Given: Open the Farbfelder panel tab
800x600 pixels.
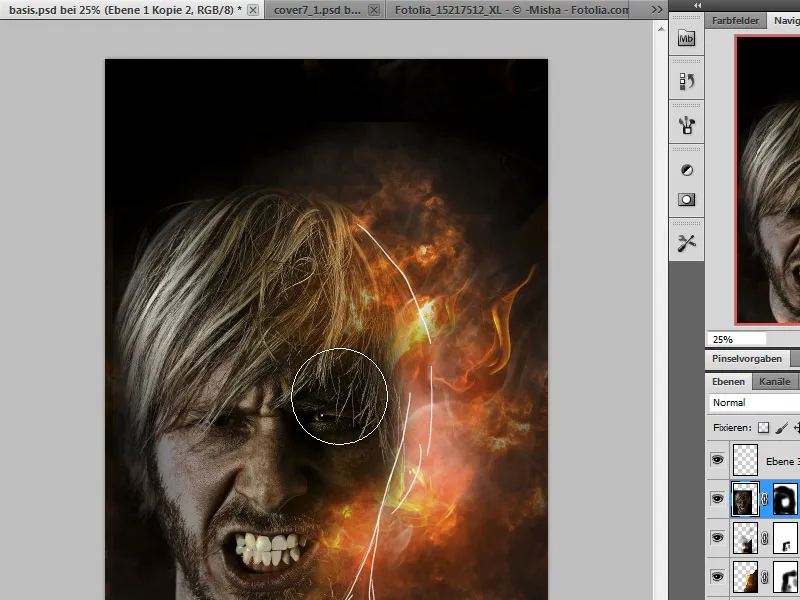Looking at the screenshot, I should click(x=735, y=21).
